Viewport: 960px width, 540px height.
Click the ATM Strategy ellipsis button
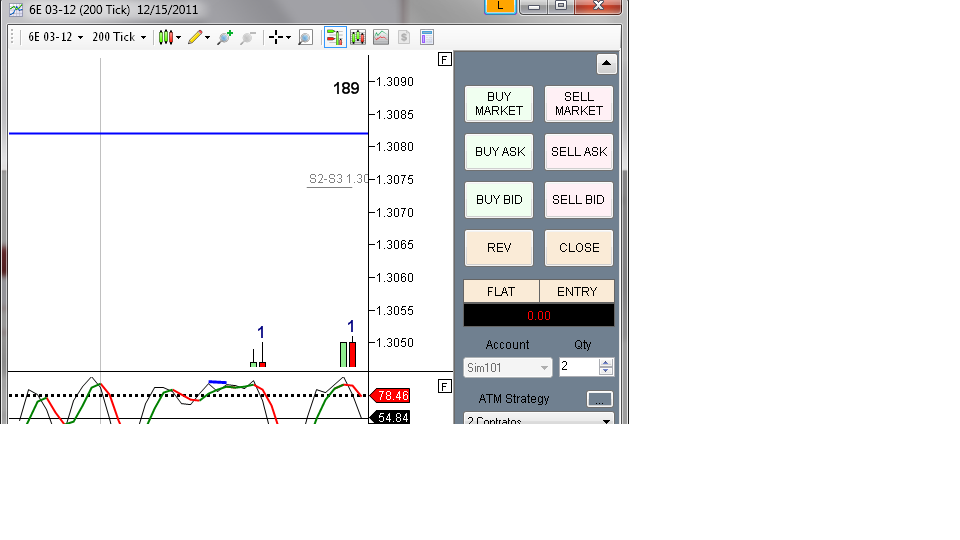point(599,399)
